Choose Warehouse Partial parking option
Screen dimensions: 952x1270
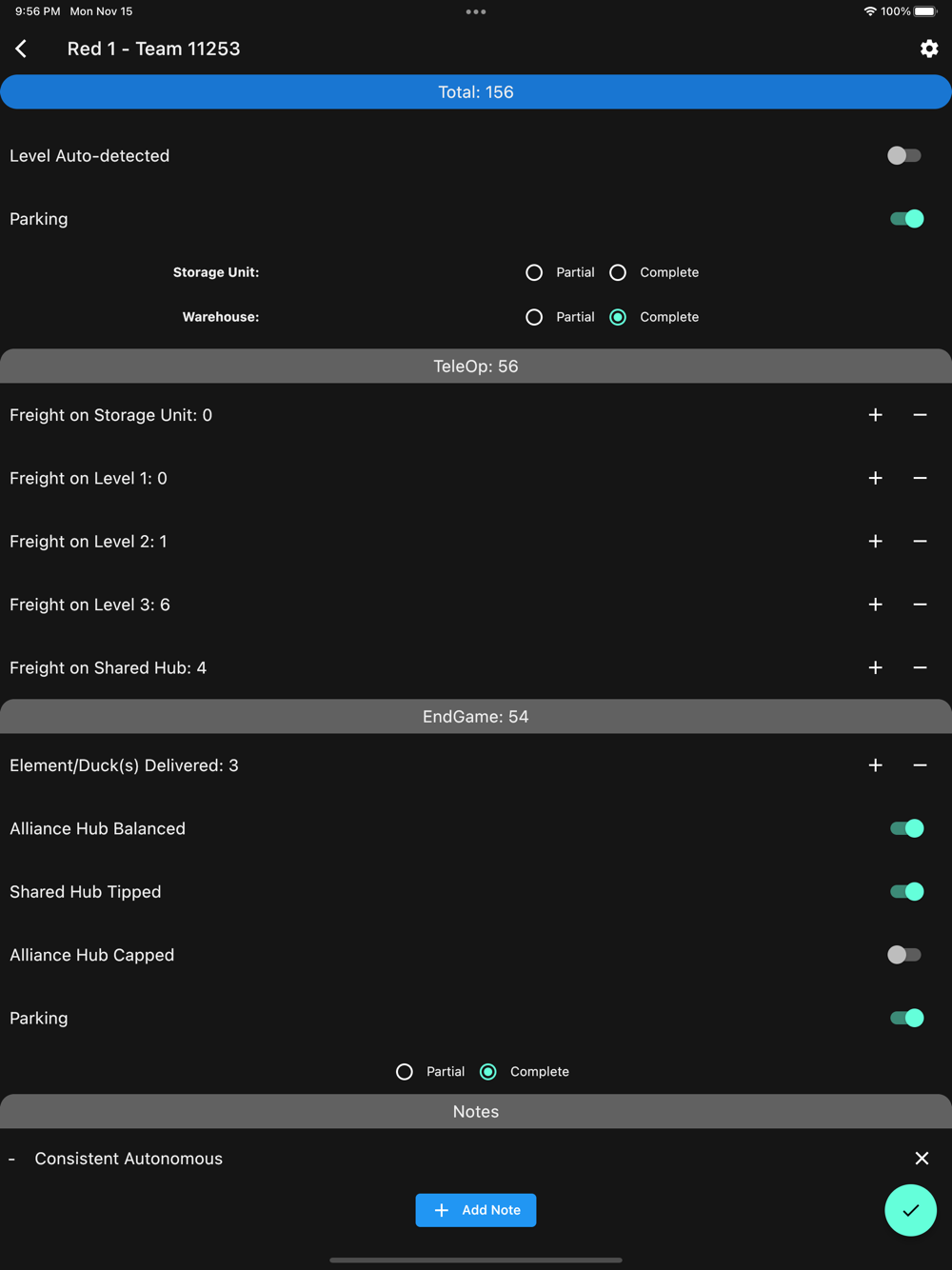[534, 317]
